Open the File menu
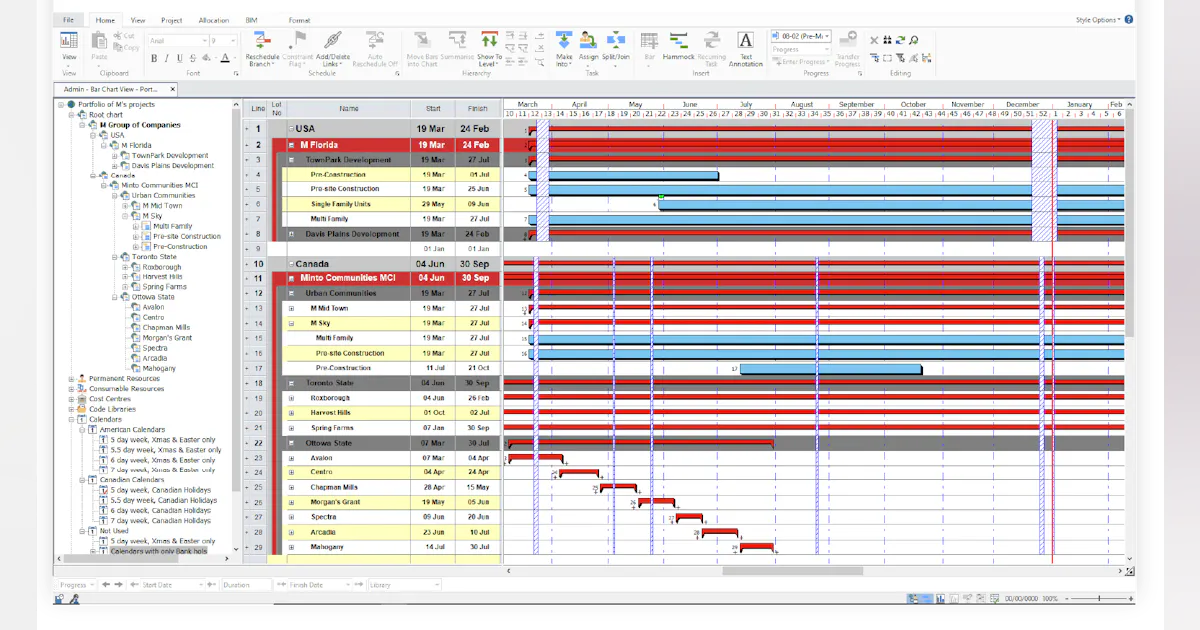The image size is (1200, 630). click(x=68, y=19)
